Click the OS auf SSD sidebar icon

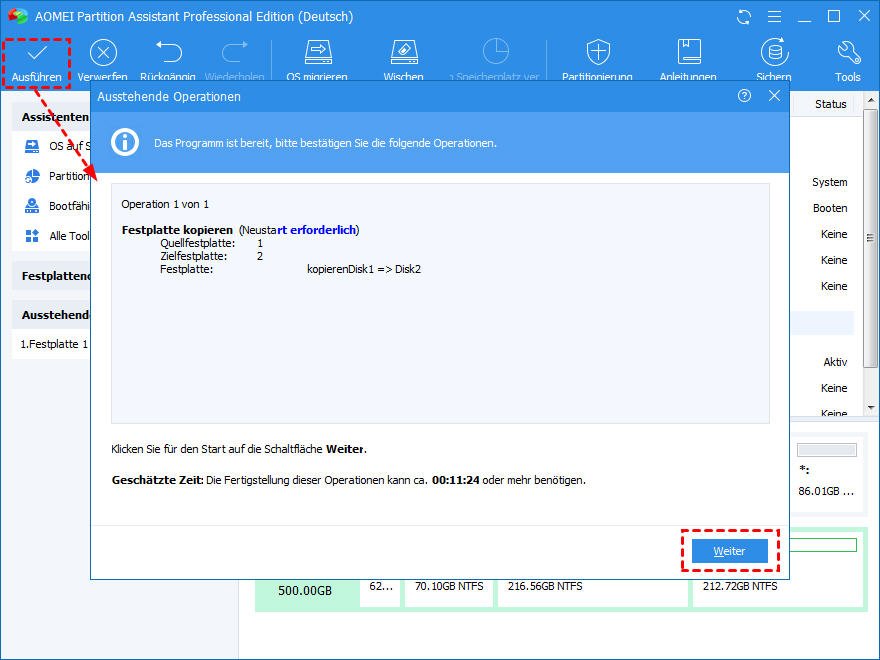(32, 146)
